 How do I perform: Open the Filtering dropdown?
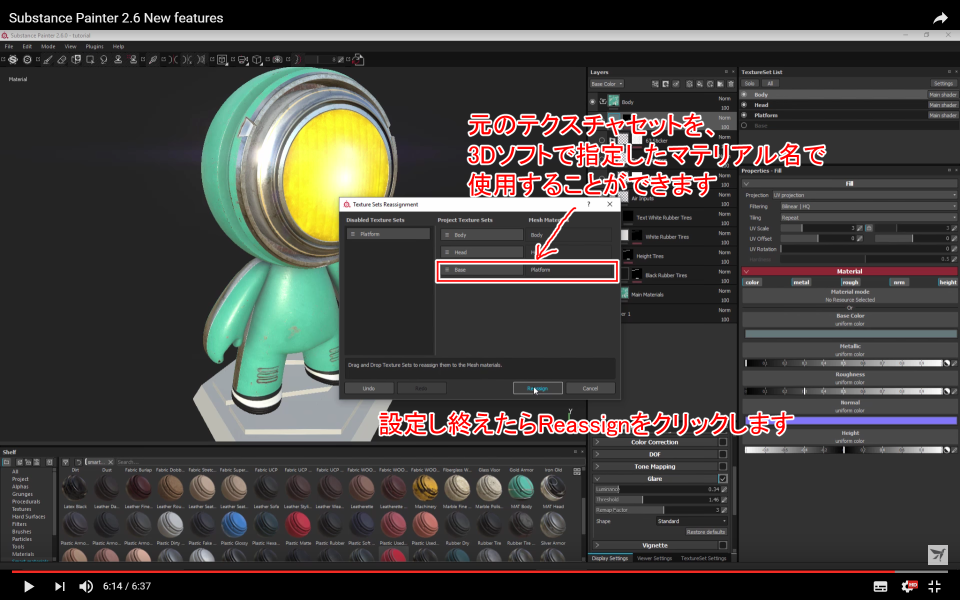coord(868,206)
